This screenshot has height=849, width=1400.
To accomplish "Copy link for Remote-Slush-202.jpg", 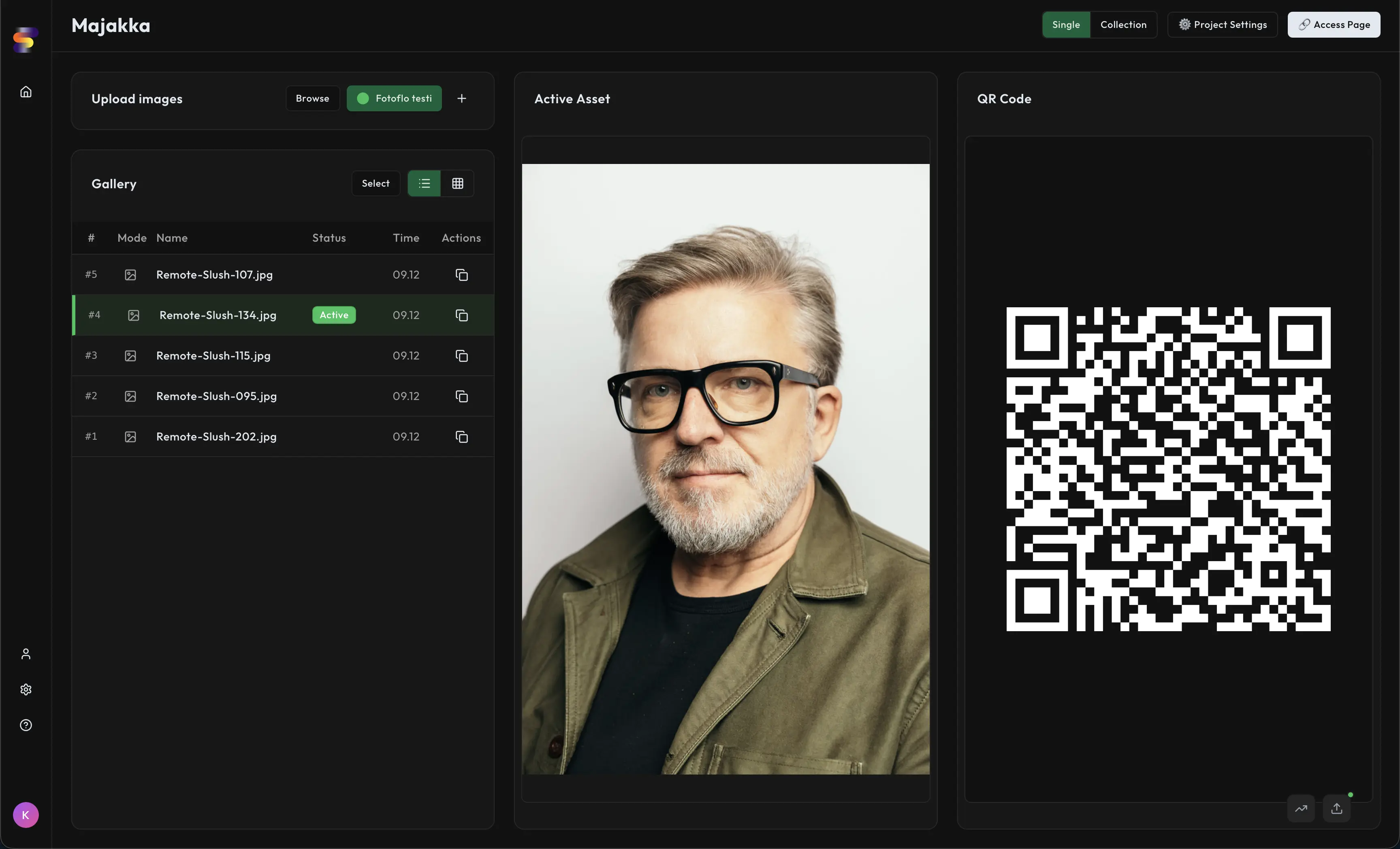I will point(462,437).
